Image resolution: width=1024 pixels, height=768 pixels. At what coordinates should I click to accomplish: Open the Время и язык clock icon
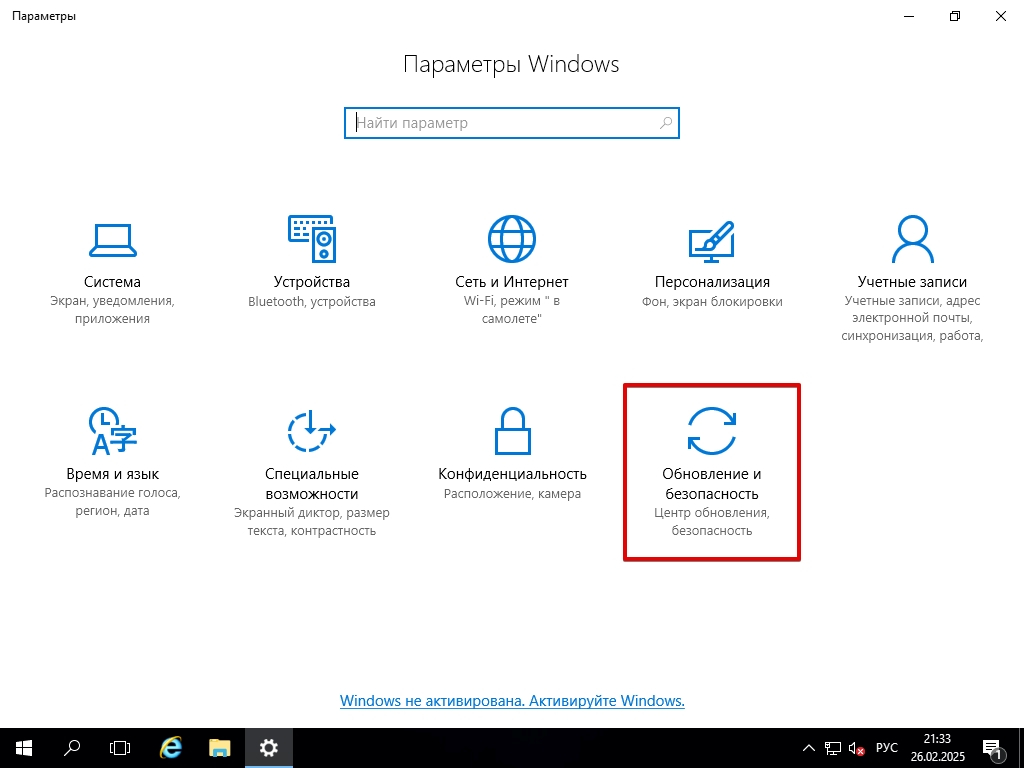(x=112, y=431)
